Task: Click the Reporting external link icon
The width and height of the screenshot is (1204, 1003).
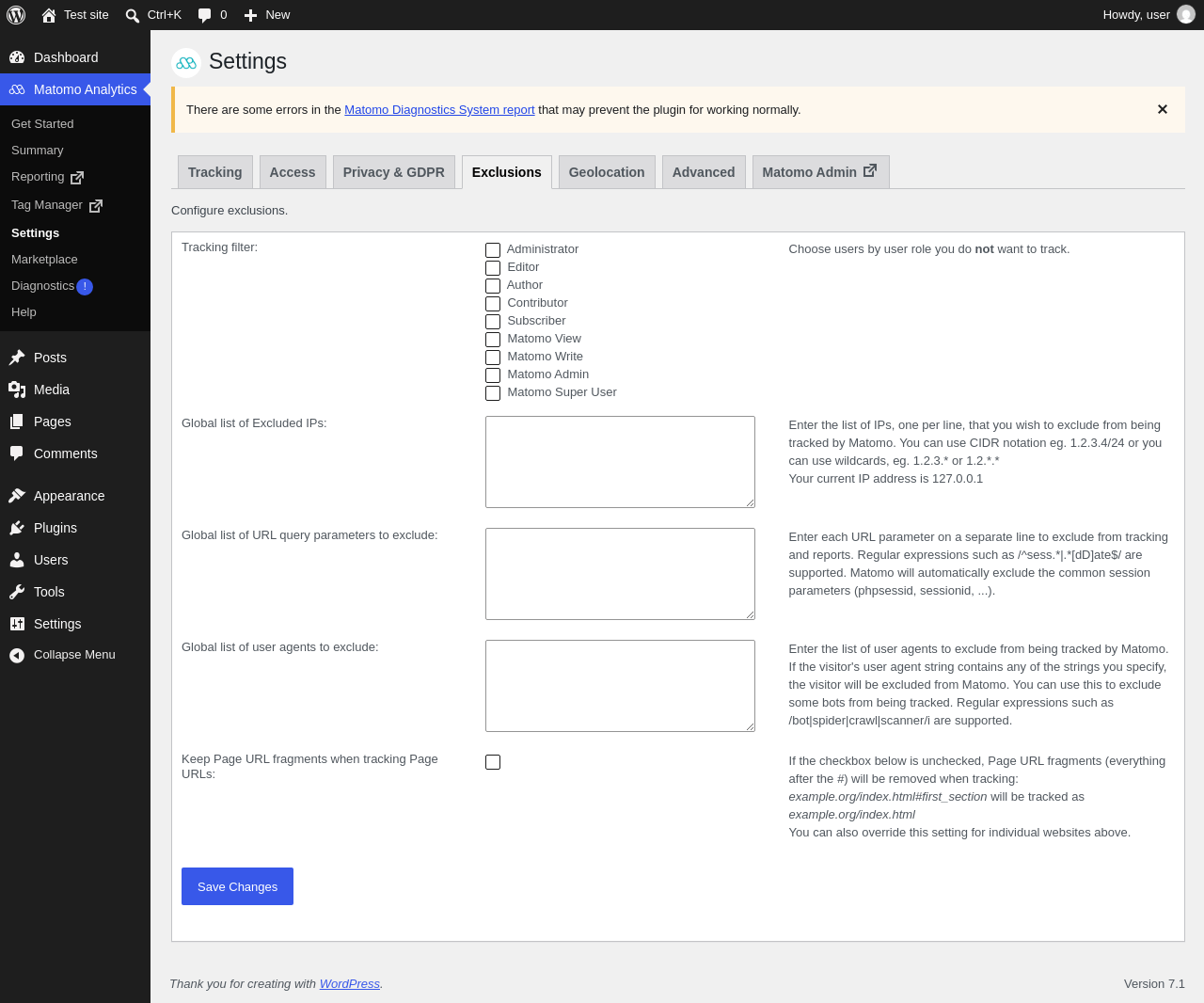Action: [x=77, y=177]
